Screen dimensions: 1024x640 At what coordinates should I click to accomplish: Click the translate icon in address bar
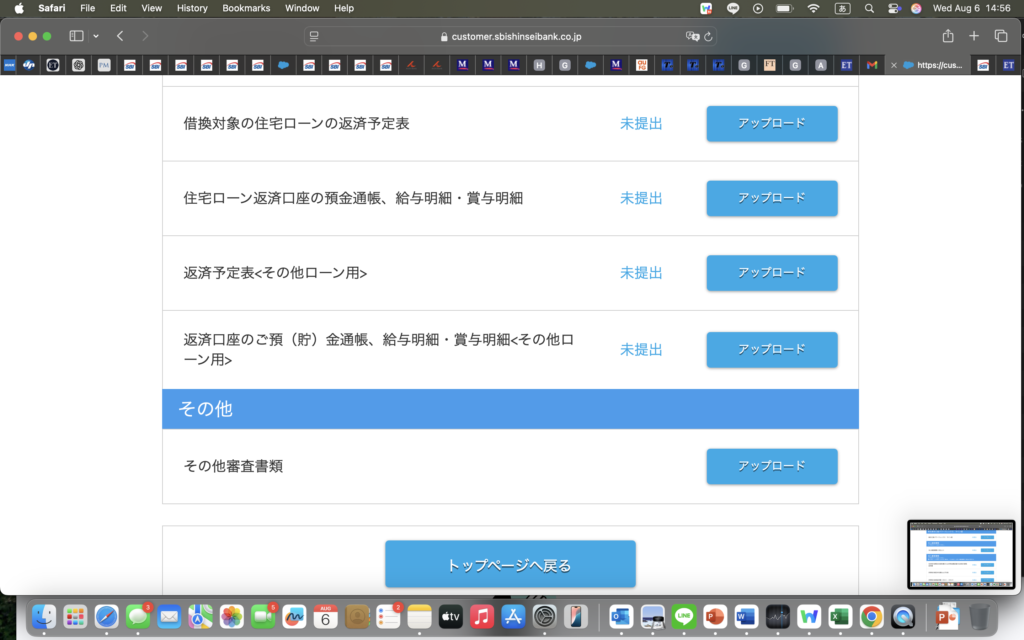[x=691, y=36]
